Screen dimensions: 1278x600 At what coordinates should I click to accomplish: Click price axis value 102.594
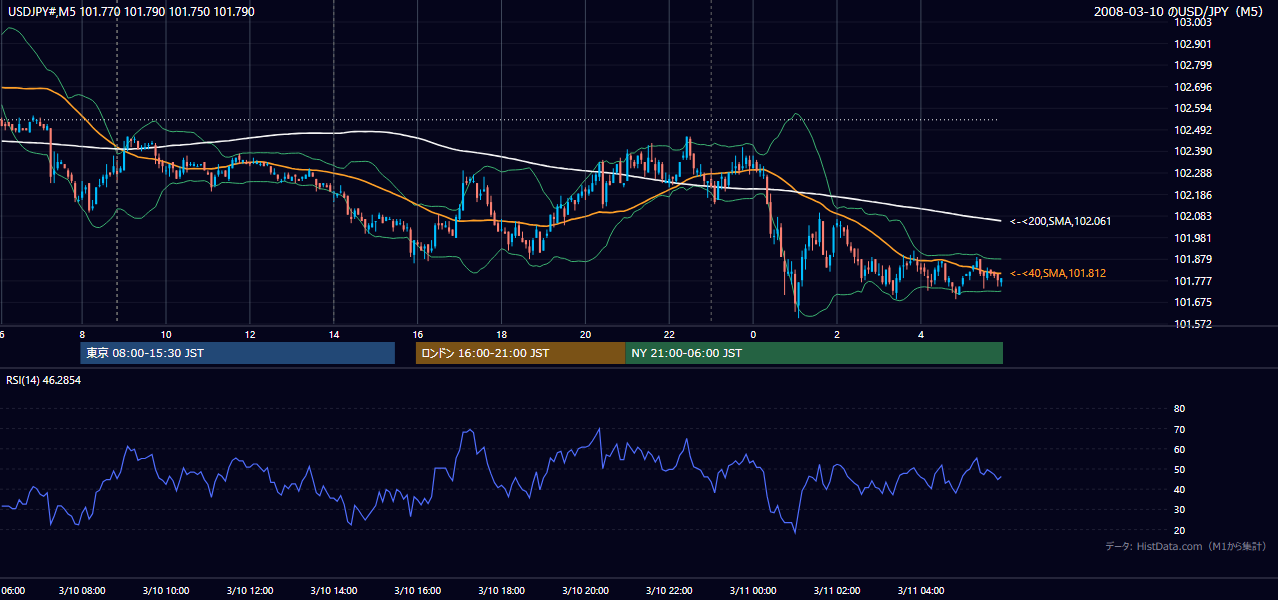tap(1193, 108)
